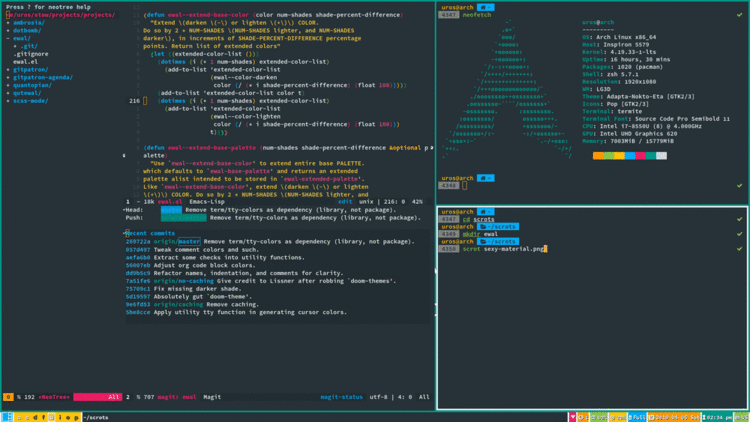Image resolution: width=750 pixels, height=422 pixels.
Task: Click the ~/scrots window title in panel
Action: point(96,417)
